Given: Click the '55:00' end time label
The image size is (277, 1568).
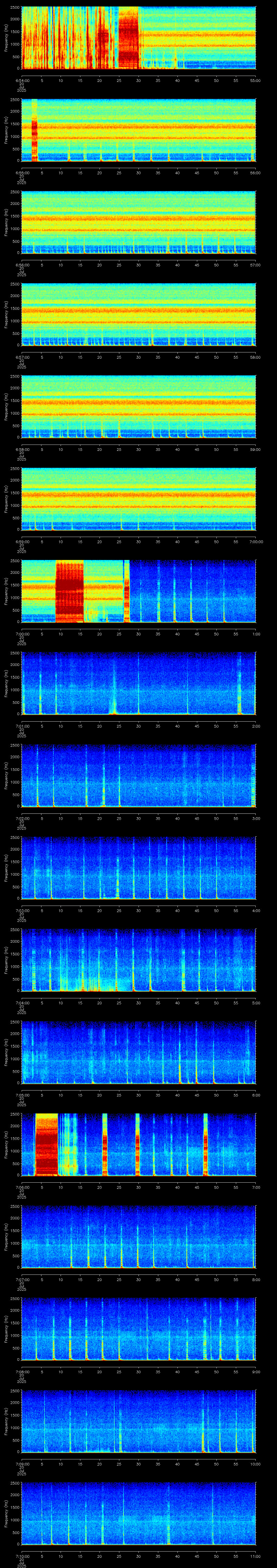Looking at the screenshot, I should point(255,80).
